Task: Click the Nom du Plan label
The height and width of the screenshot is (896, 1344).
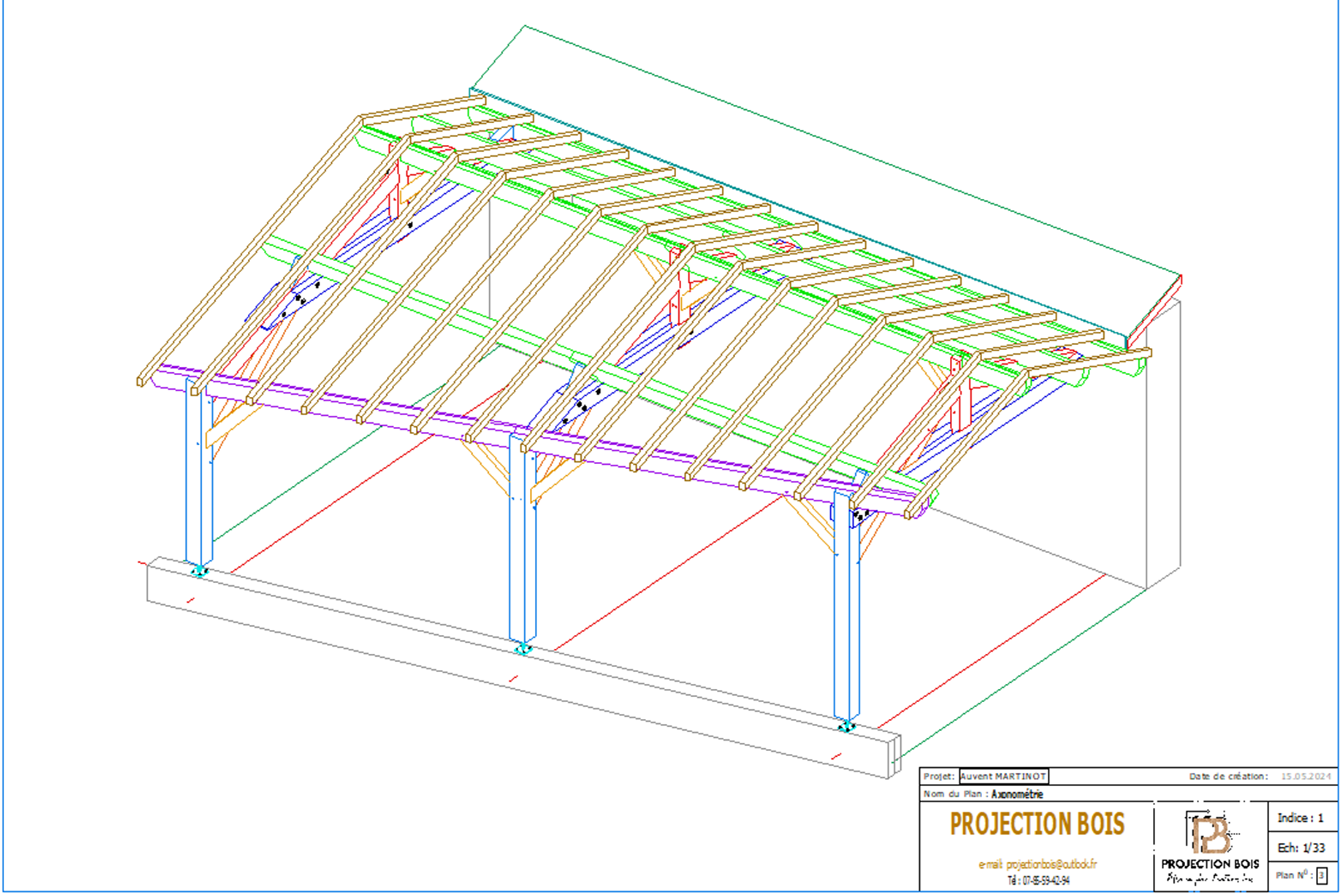Action: (x=955, y=794)
